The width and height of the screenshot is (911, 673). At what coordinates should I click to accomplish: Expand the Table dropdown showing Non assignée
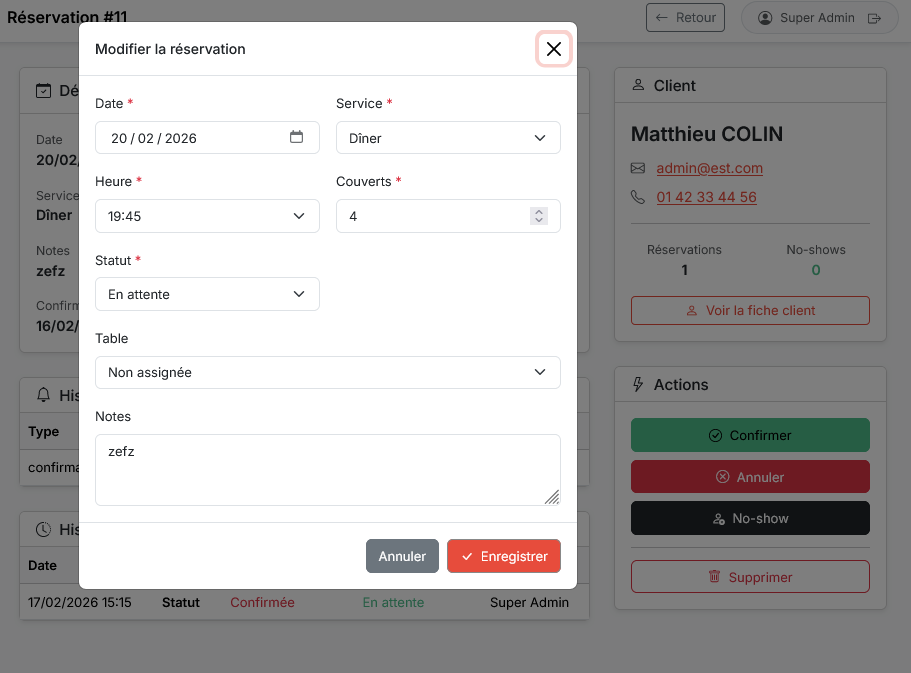[327, 372]
